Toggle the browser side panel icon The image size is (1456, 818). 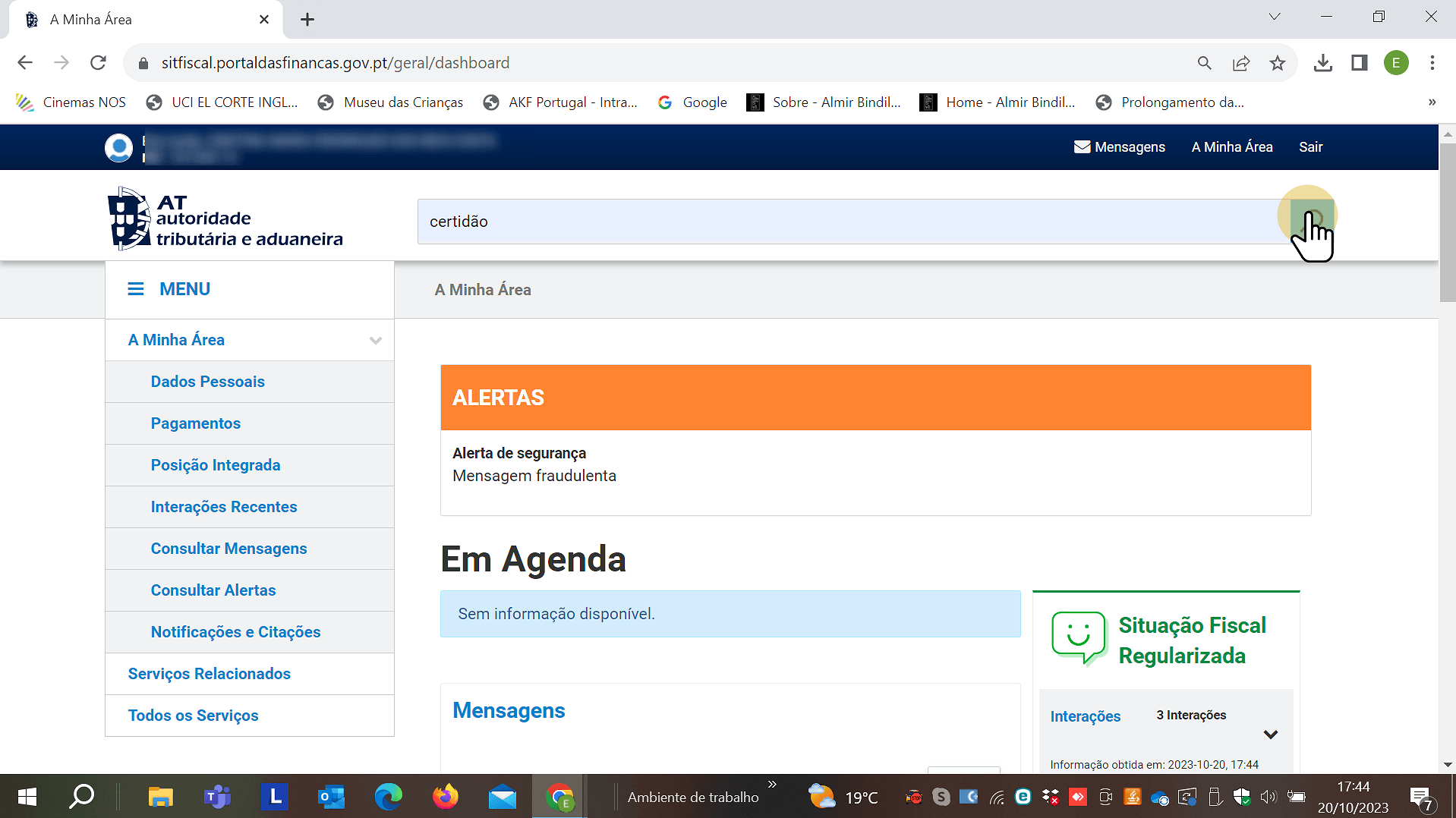(1359, 63)
